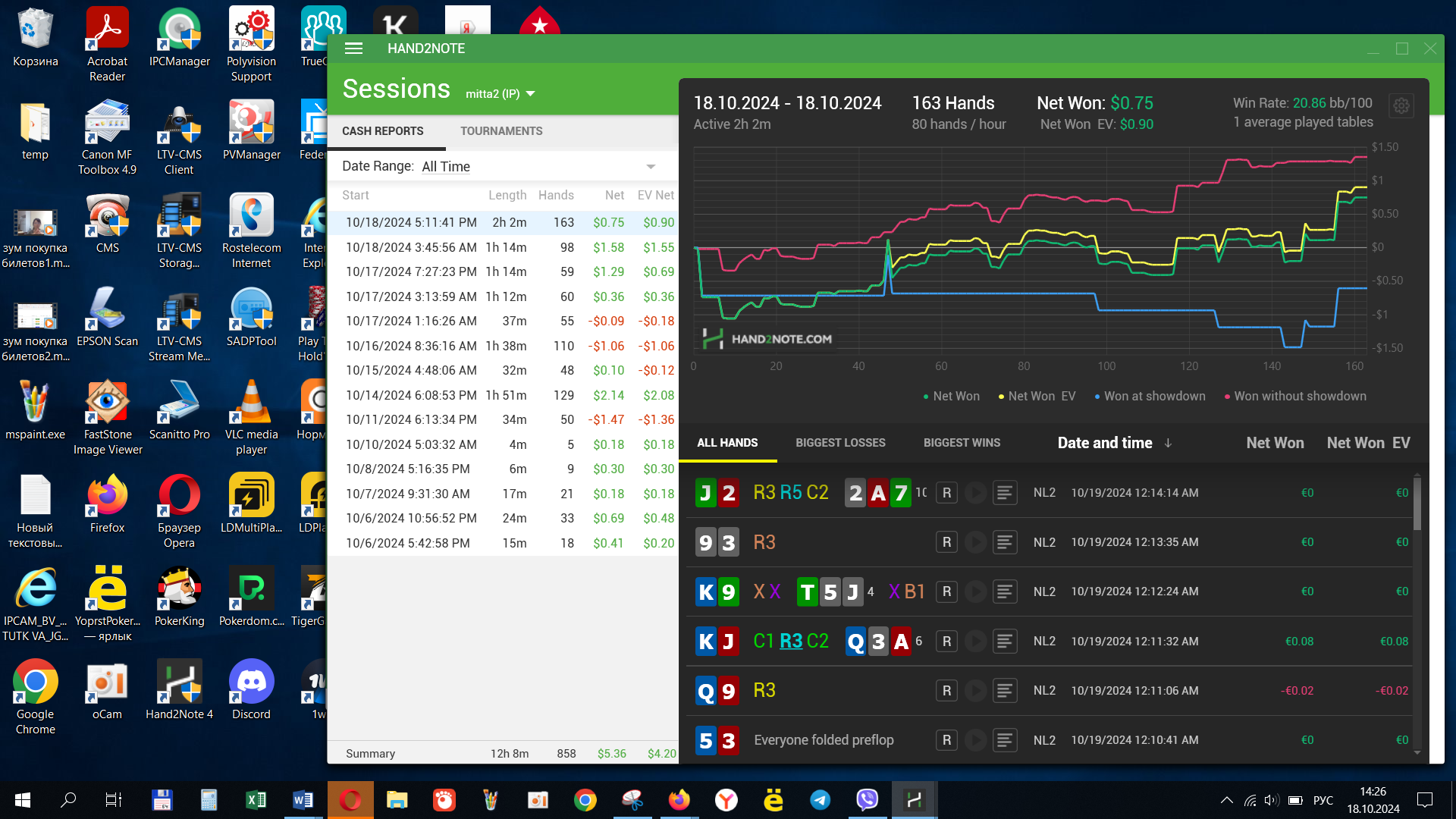Open hand text for the J2 row
1456x819 pixels.
pyautogui.click(x=1005, y=493)
